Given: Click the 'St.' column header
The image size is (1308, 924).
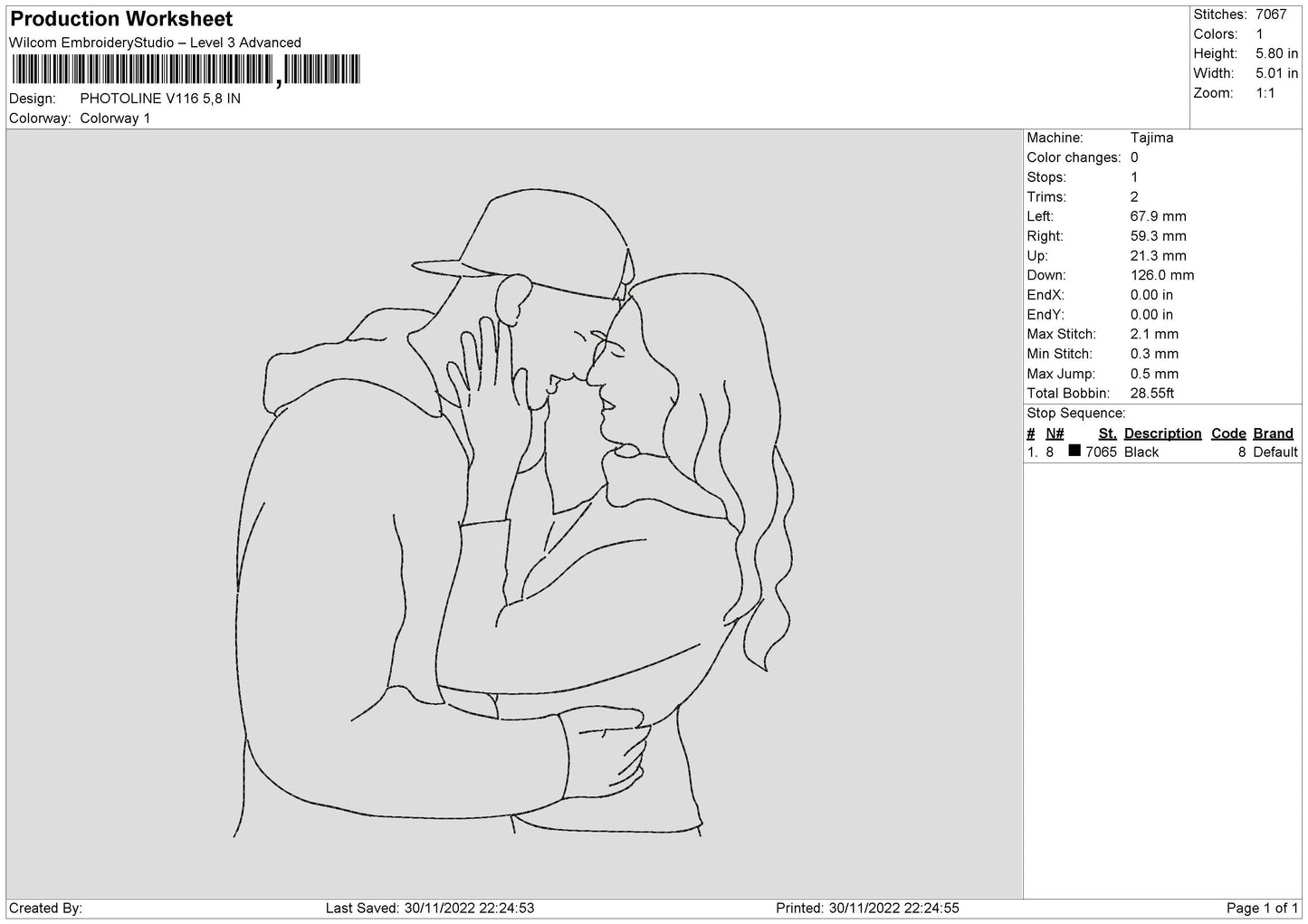Looking at the screenshot, I should tap(1107, 433).
